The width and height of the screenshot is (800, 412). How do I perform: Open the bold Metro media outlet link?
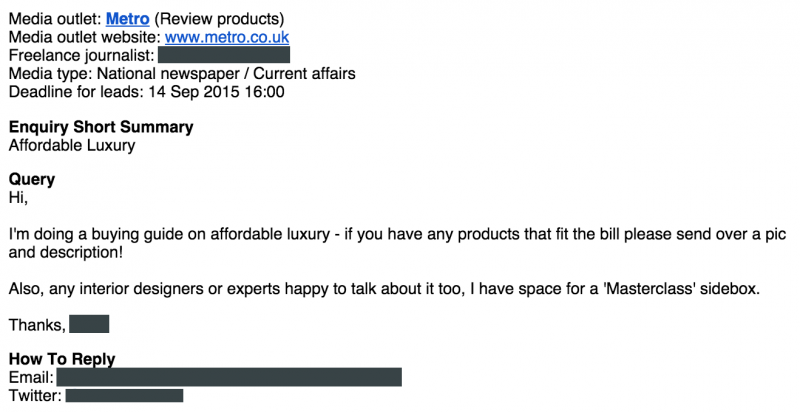coord(128,19)
